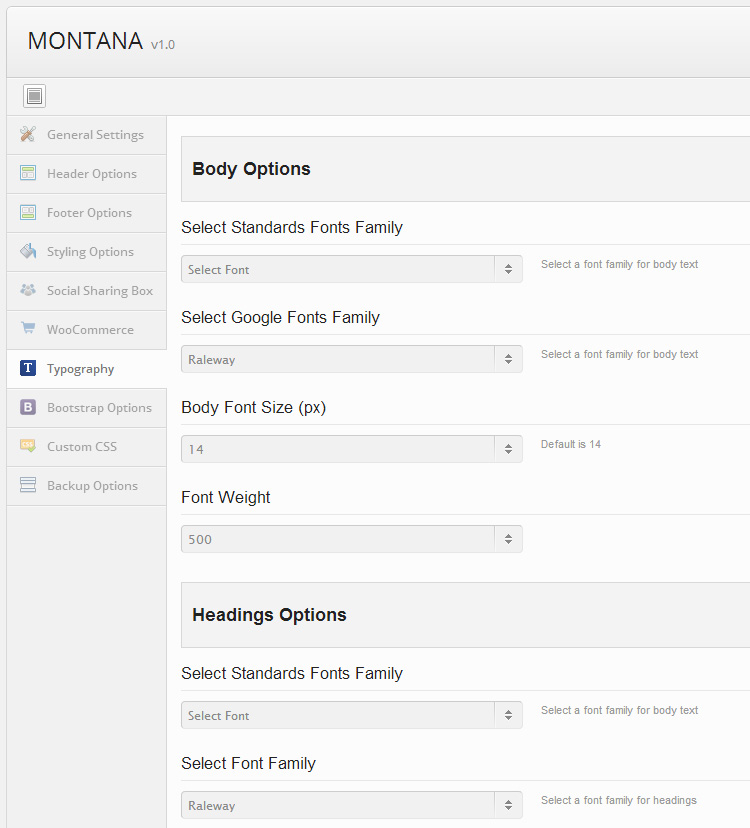Go to the Backup Options section
This screenshot has height=828, width=750.
point(92,486)
